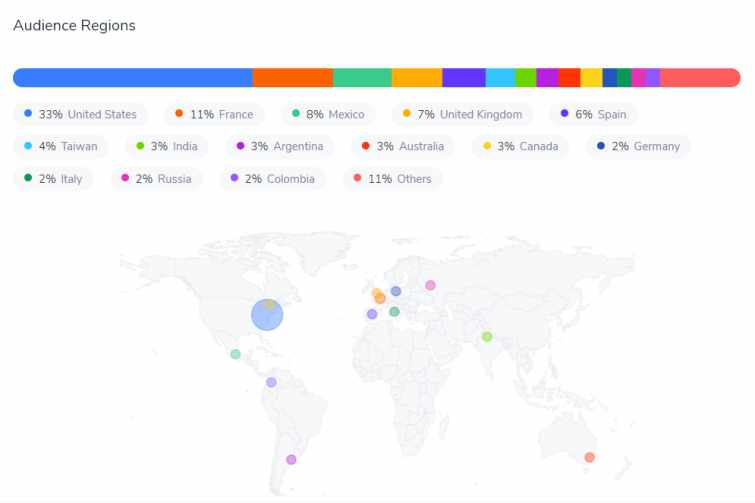Click the orange France bar segment
This screenshot has width=755, height=503.
coord(293,77)
